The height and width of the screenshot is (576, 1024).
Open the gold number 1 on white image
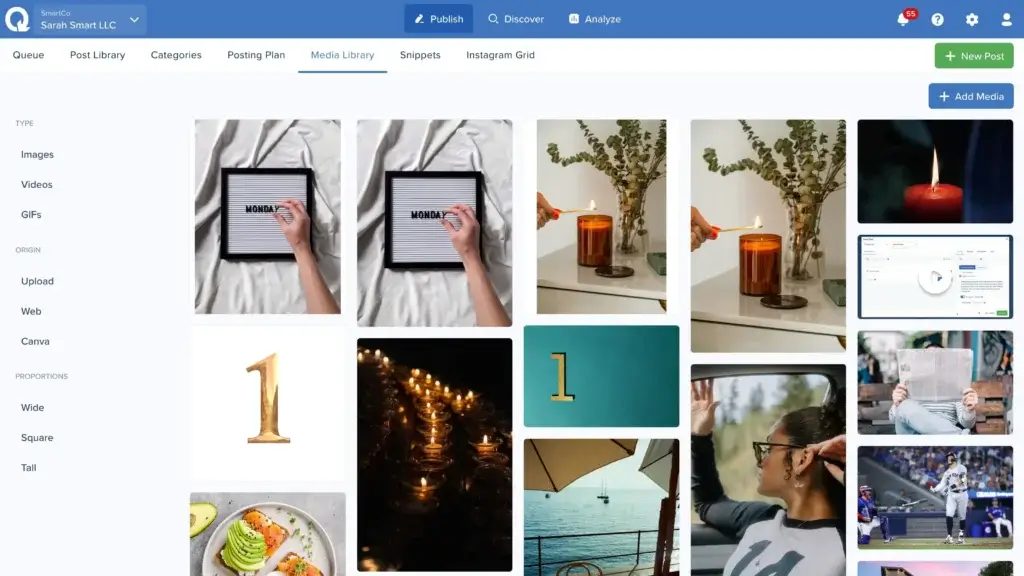tap(268, 403)
